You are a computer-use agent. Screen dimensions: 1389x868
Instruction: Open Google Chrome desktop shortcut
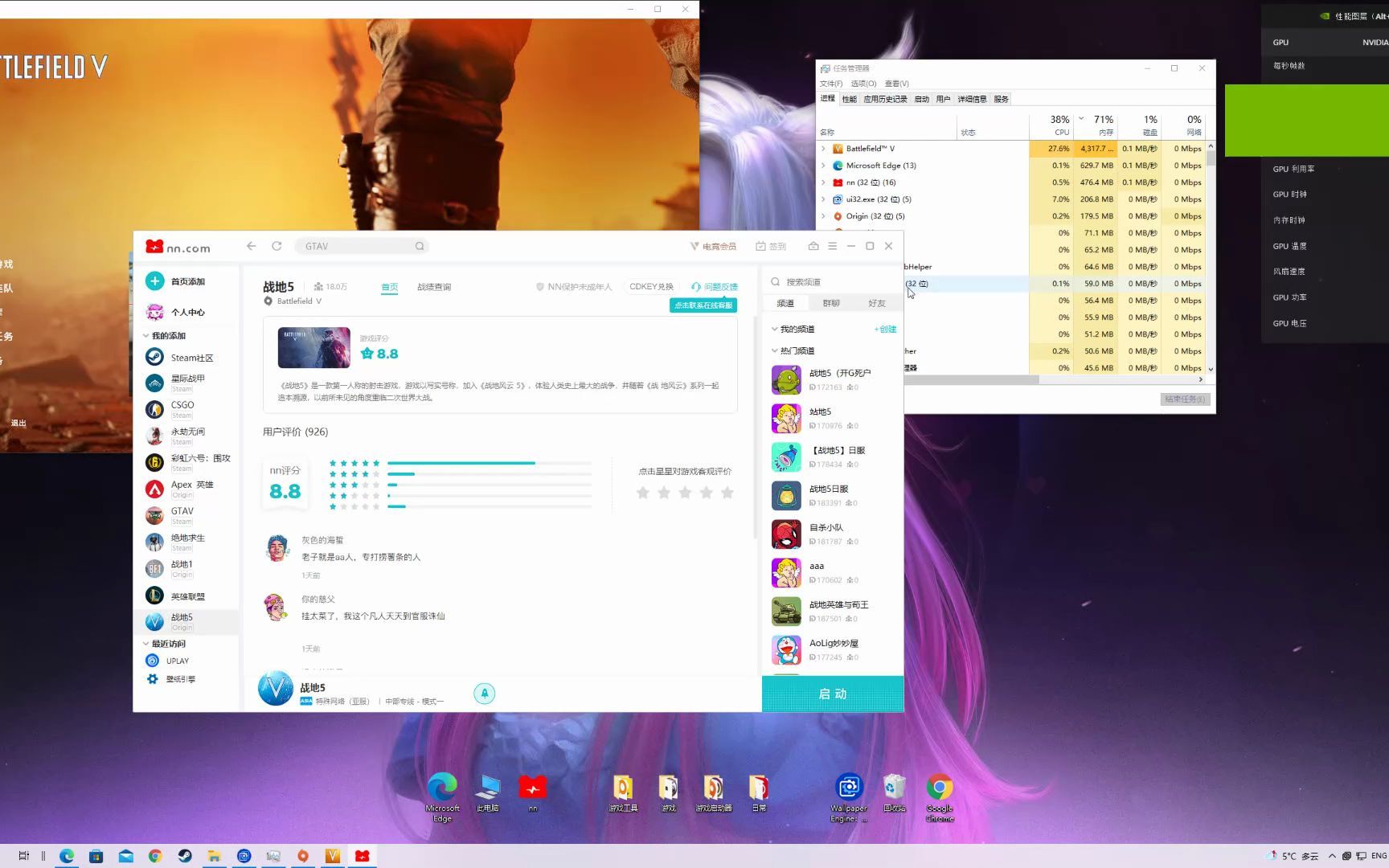click(939, 798)
